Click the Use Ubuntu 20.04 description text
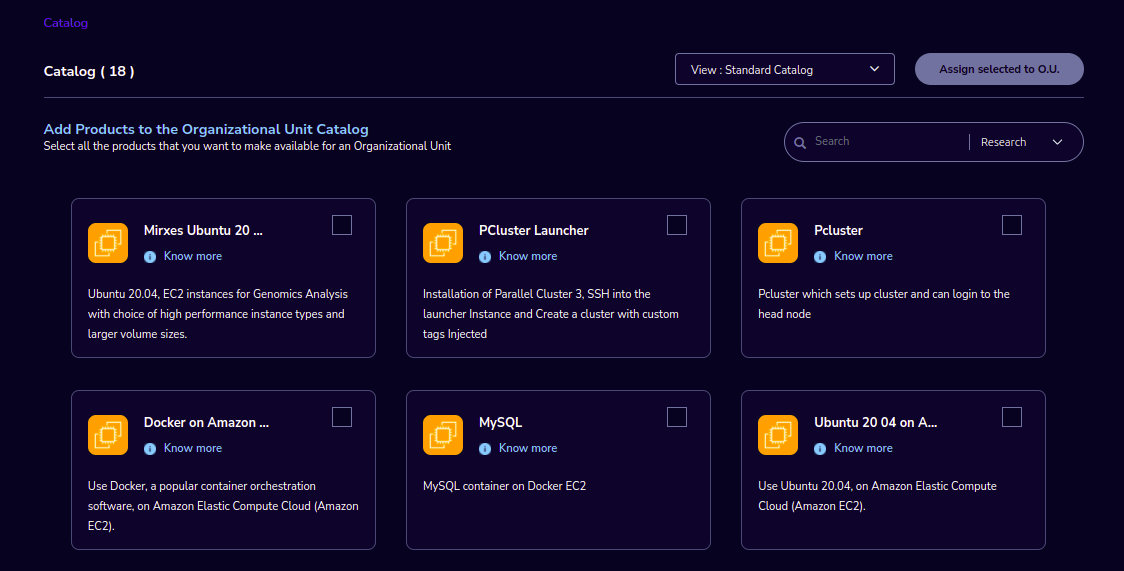 click(877, 496)
